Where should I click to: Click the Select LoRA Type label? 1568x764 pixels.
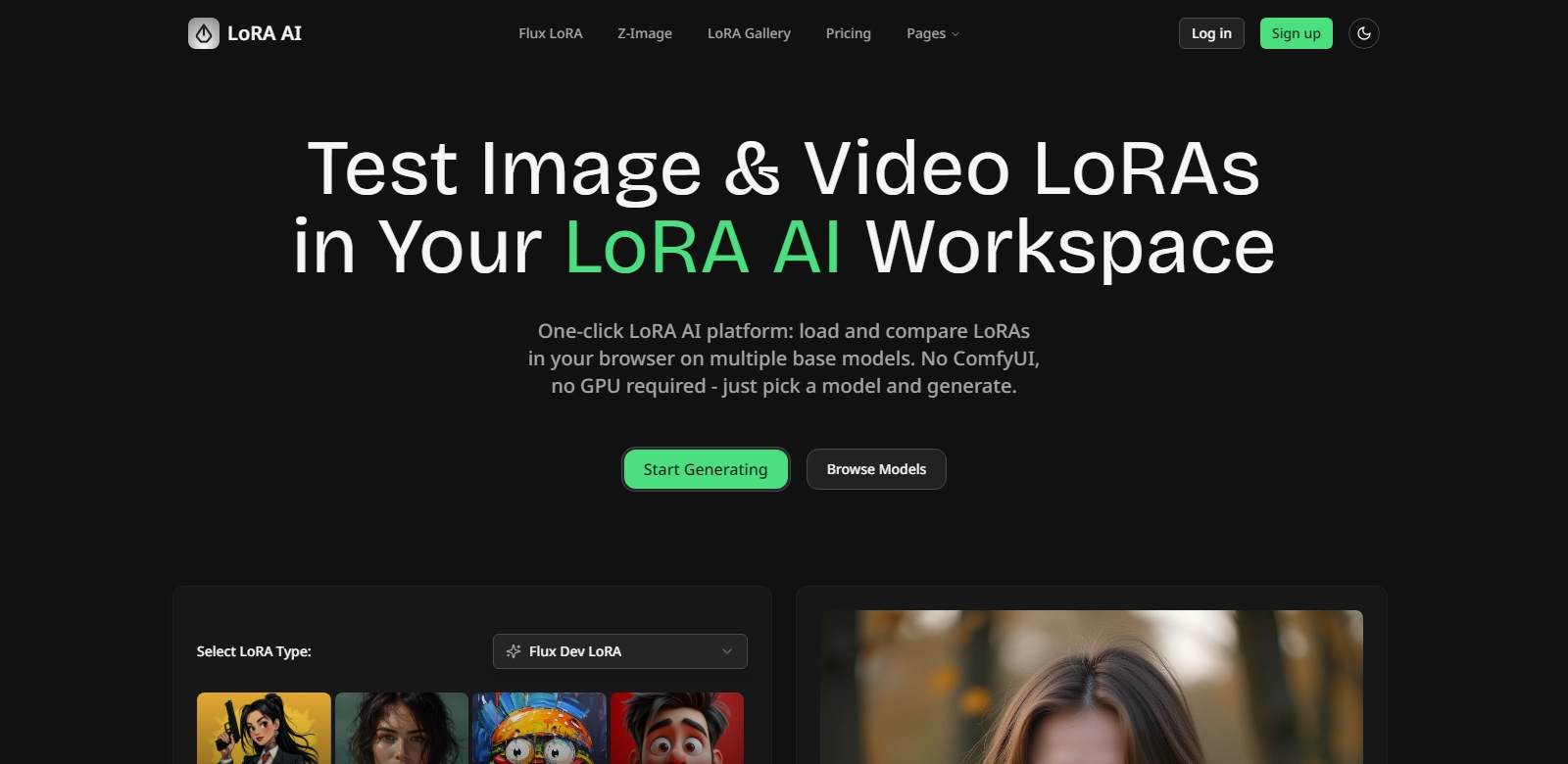254,651
